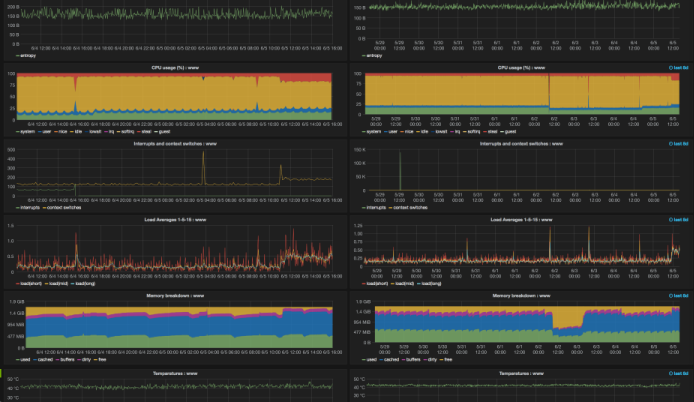Toggle cached series in last 8d Memory legend
This screenshot has width=694, height=402.
coord(389,359)
